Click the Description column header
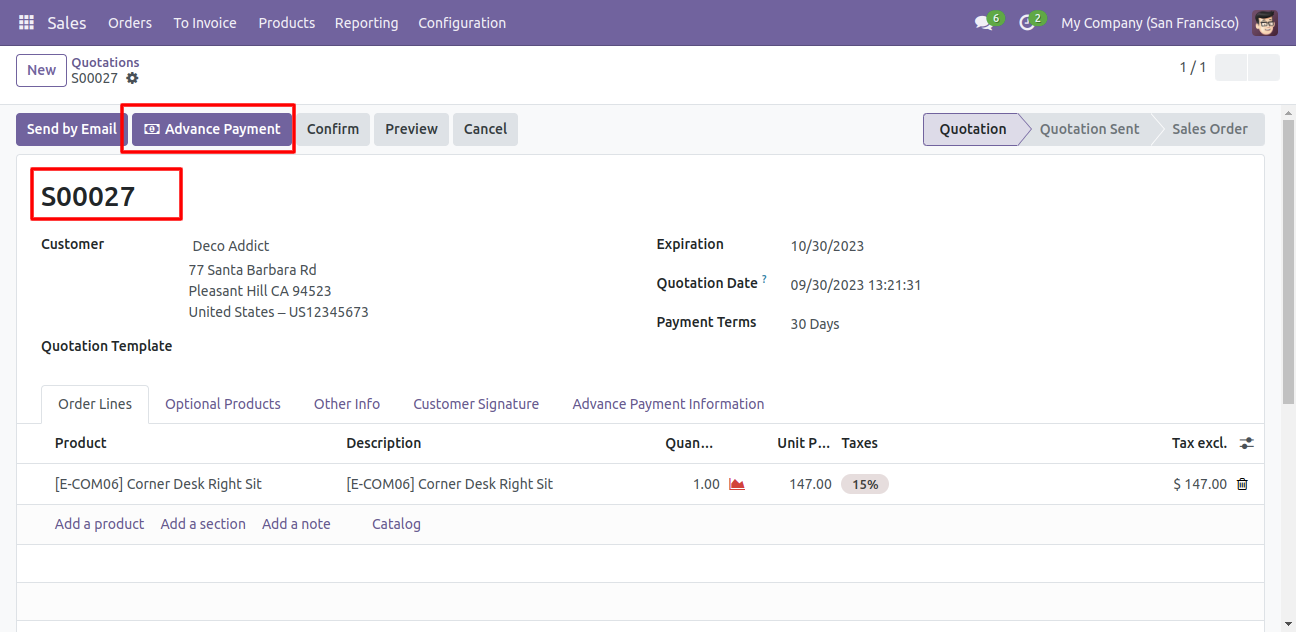Screen dimensions: 1296x632 (384, 443)
